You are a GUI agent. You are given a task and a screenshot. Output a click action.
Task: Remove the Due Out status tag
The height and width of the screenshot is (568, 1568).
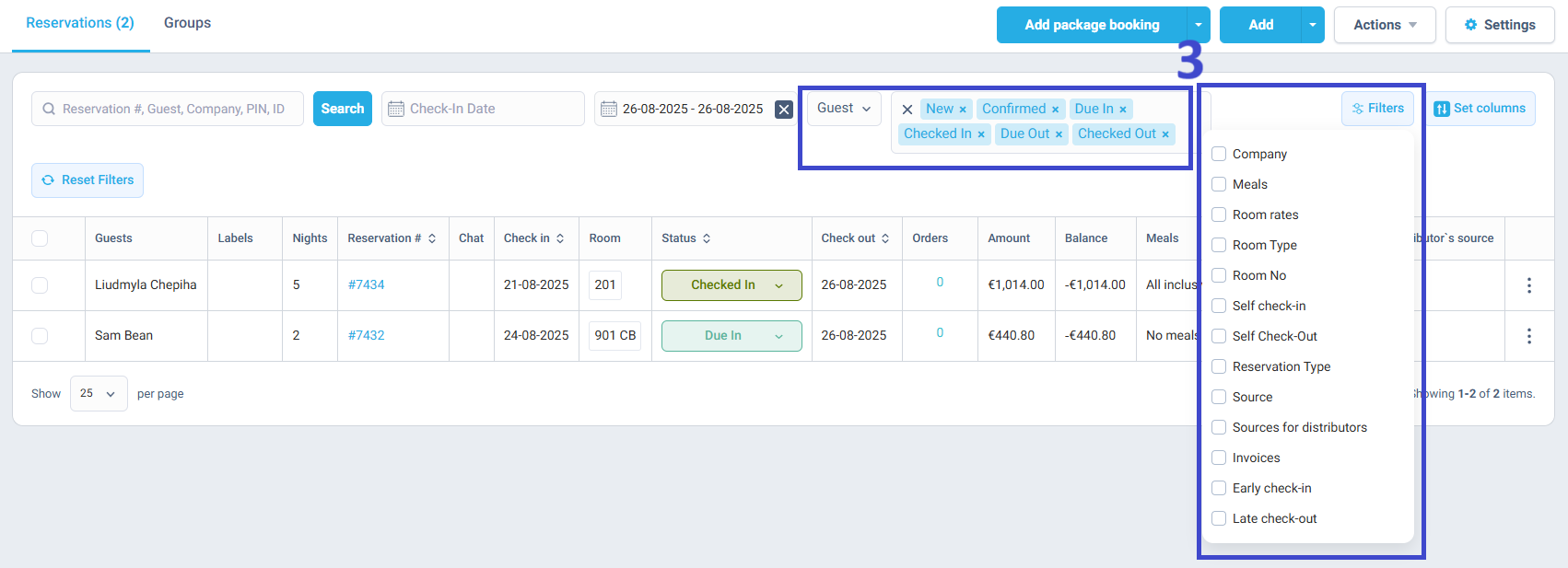pyautogui.click(x=1059, y=134)
